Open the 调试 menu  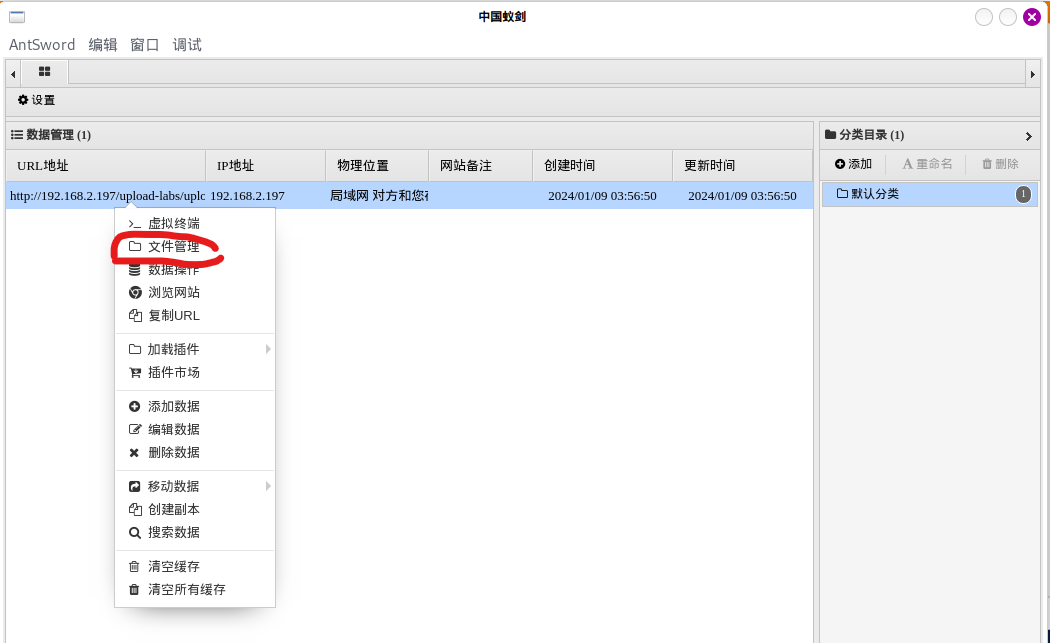(x=187, y=45)
